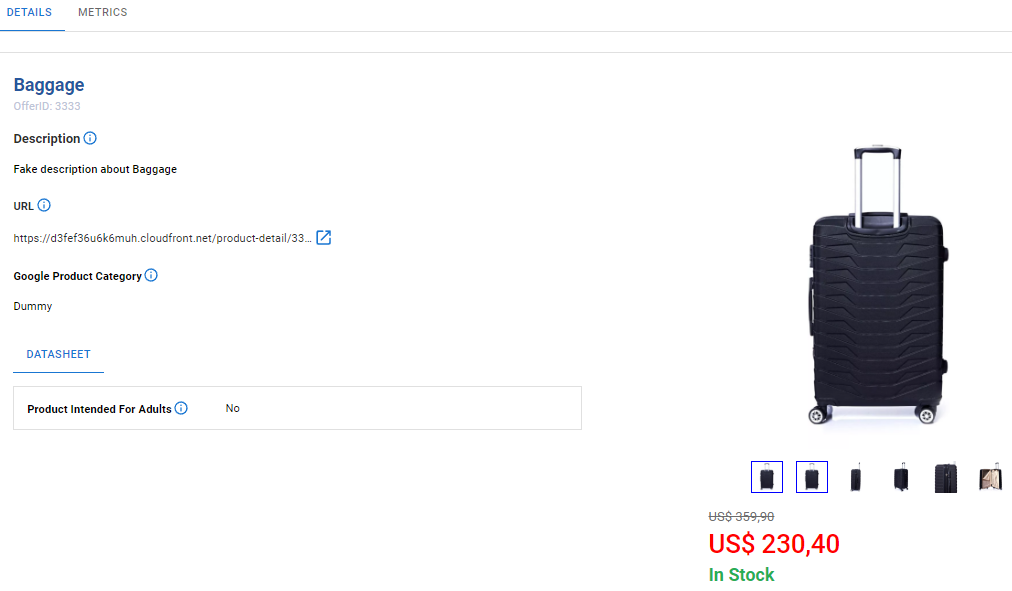
Task: Open product URL via external link icon
Action: (323, 237)
